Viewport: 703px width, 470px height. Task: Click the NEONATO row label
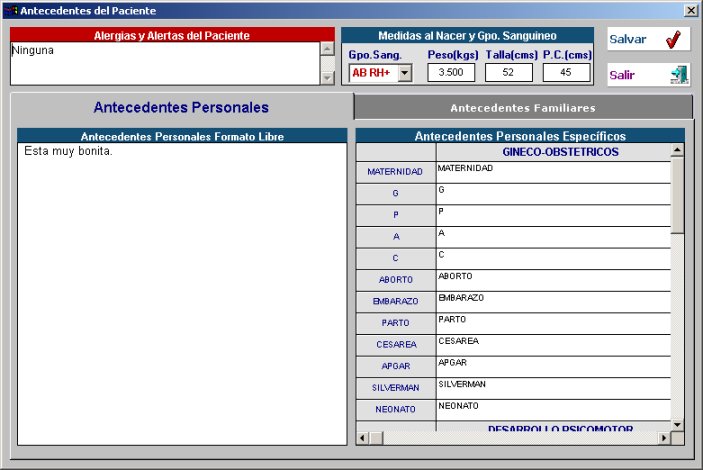[x=395, y=409]
